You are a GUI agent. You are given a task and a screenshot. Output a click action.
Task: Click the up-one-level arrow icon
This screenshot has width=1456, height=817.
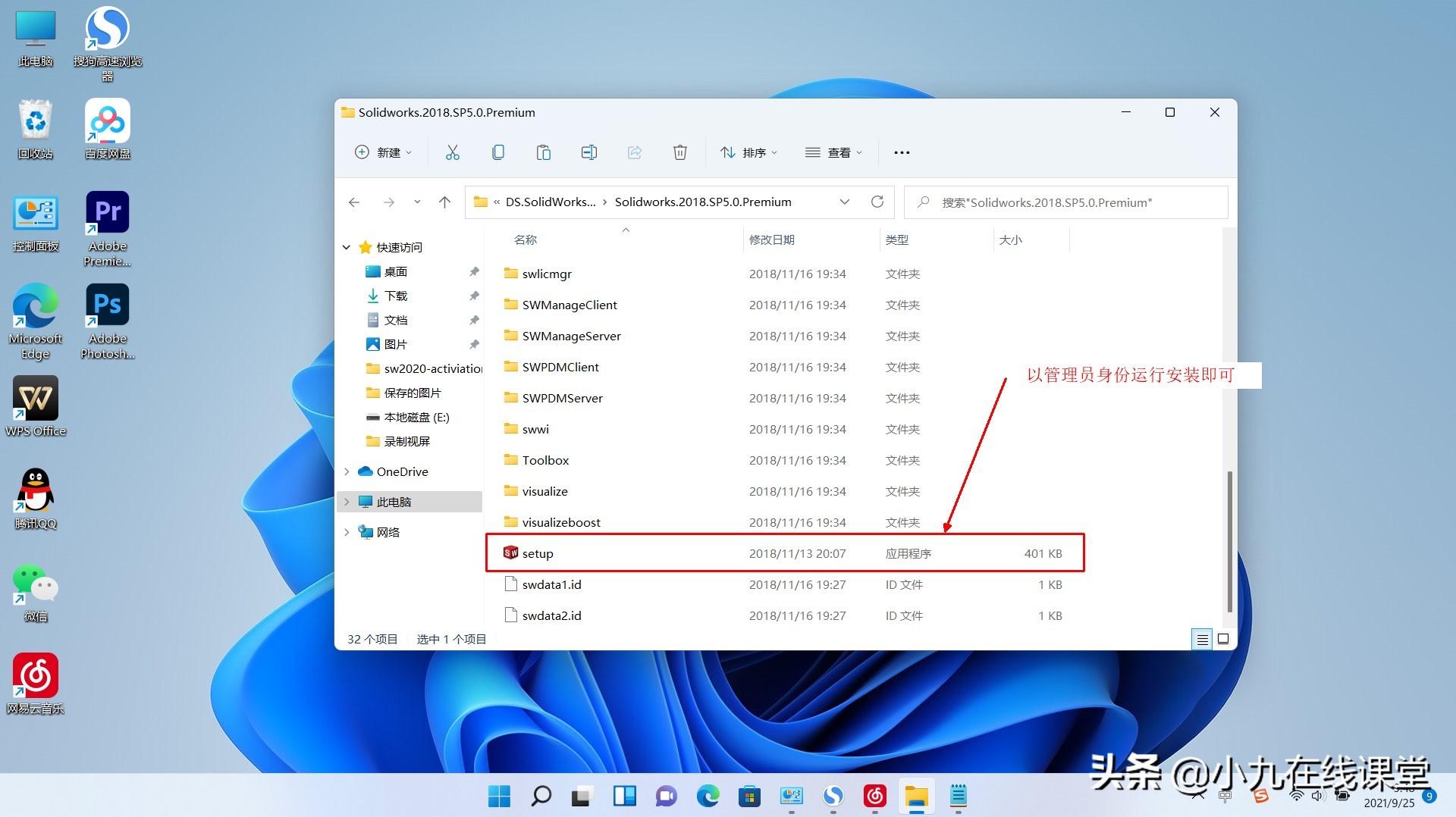pos(444,202)
